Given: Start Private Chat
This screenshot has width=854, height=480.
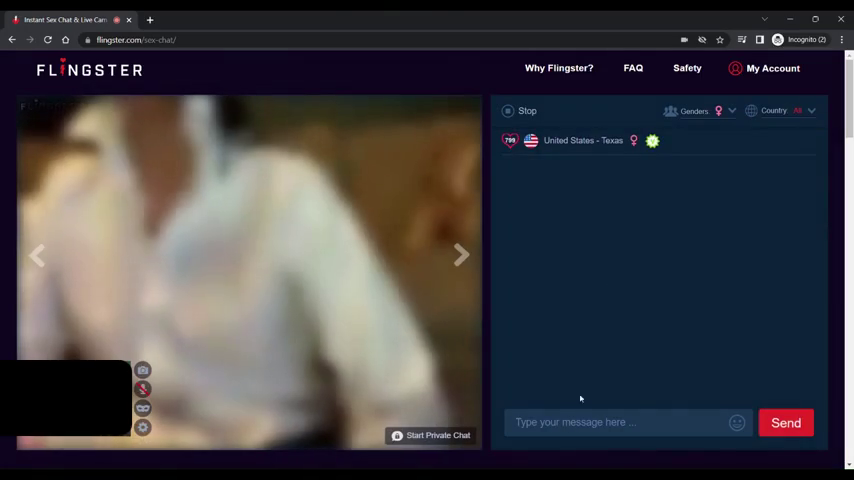Looking at the screenshot, I should (x=431, y=435).
